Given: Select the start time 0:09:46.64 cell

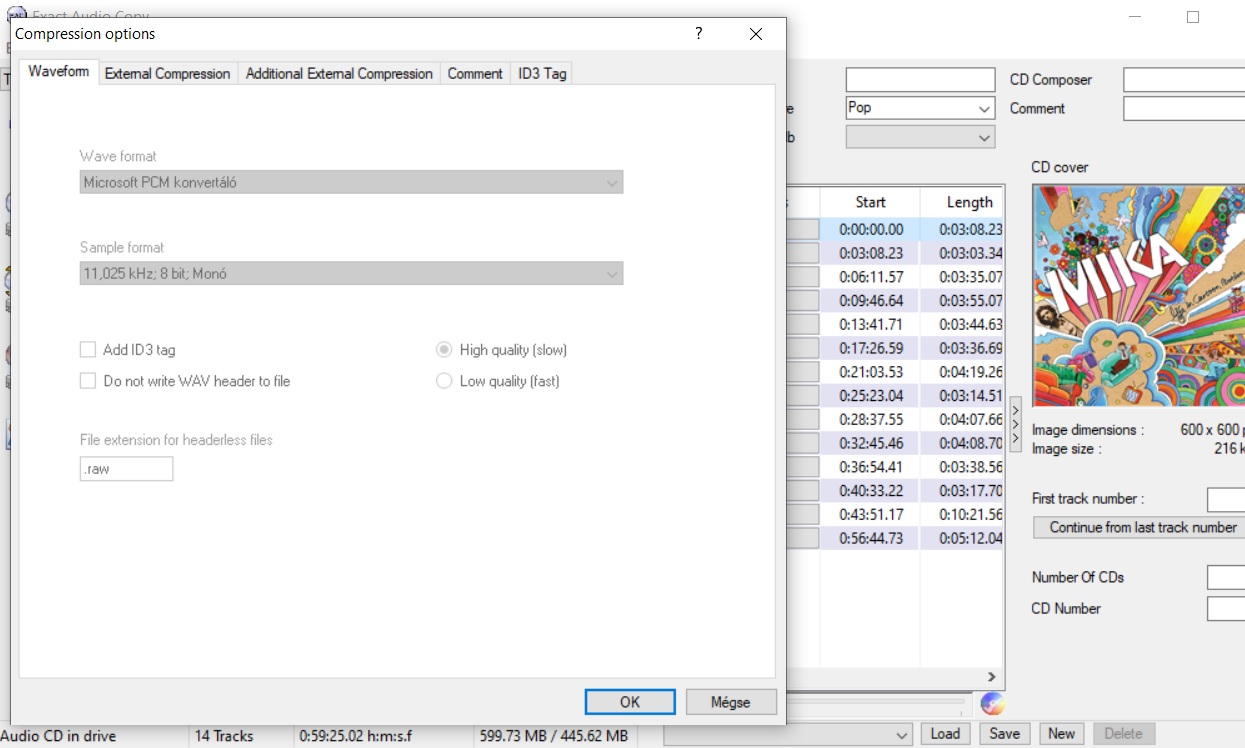Looking at the screenshot, I should pyautogui.click(x=870, y=300).
